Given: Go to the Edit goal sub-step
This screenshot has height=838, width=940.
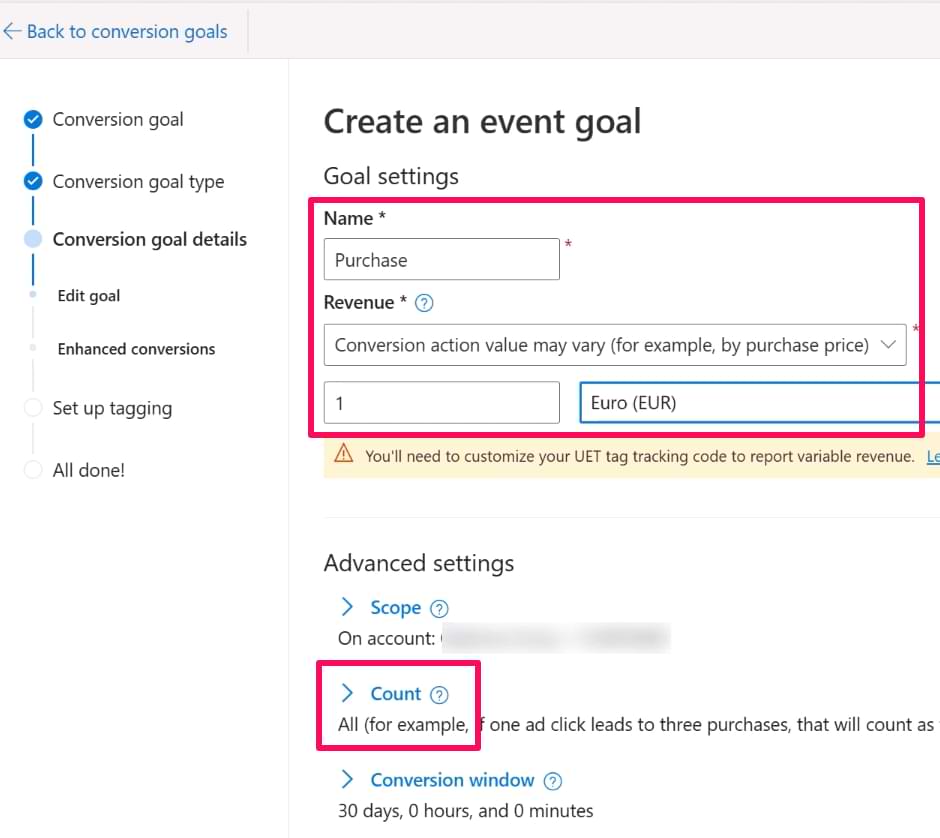Looking at the screenshot, I should point(89,296).
